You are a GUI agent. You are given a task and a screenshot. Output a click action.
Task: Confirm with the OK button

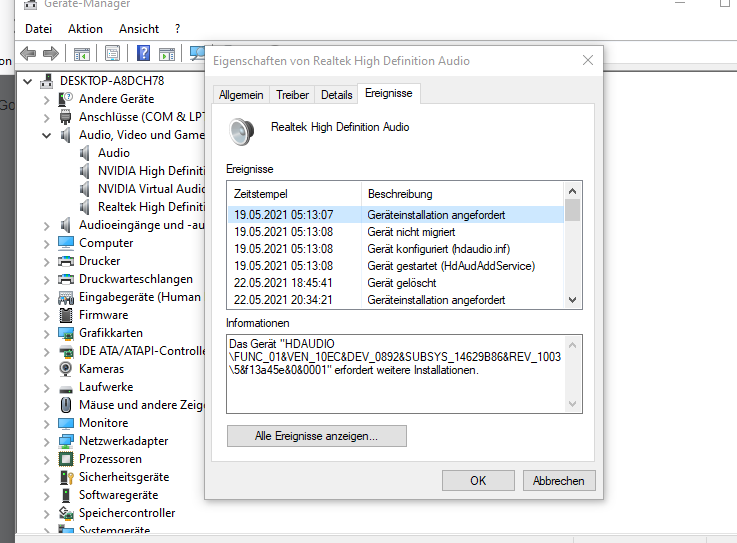point(478,480)
